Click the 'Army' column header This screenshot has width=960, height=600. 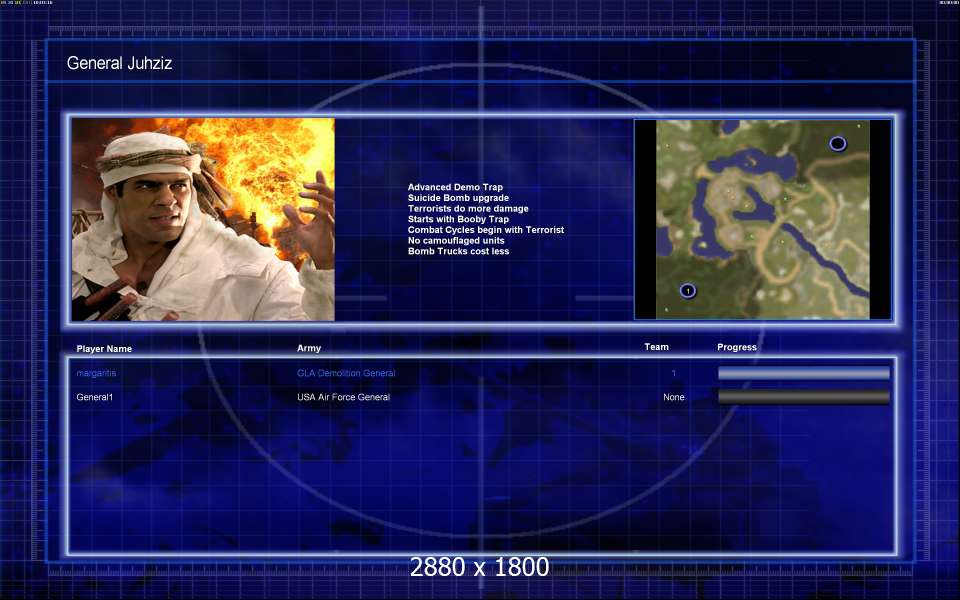click(x=309, y=348)
